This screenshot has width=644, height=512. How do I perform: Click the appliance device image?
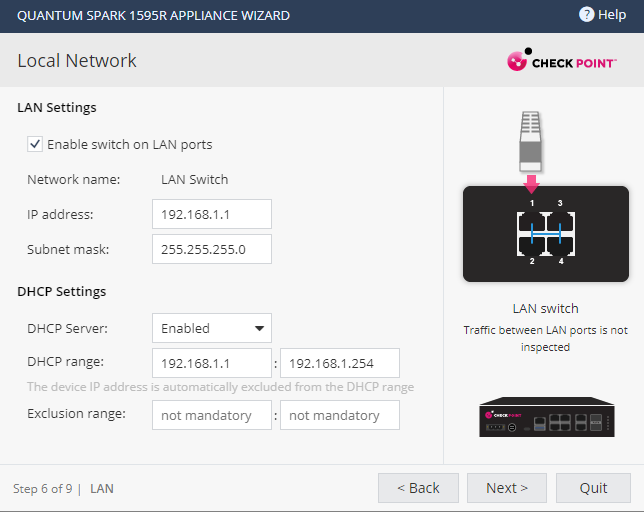coord(547,417)
